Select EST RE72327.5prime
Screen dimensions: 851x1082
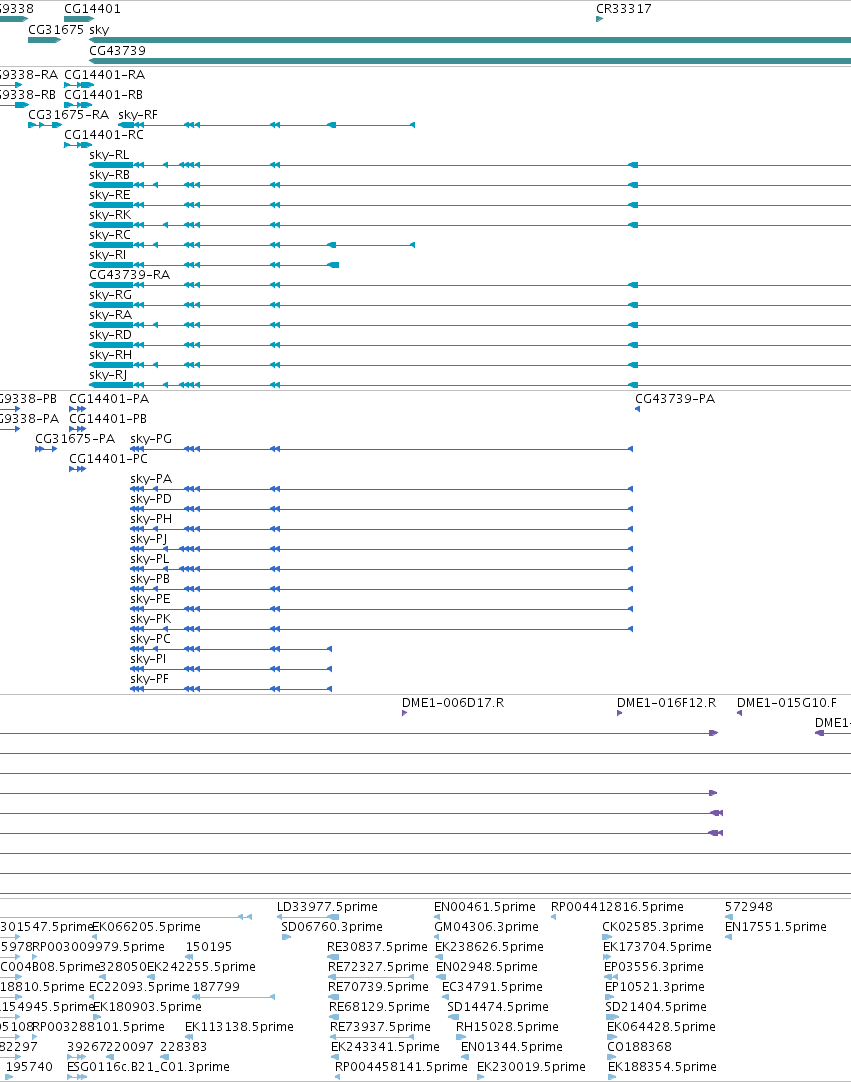(x=371, y=977)
